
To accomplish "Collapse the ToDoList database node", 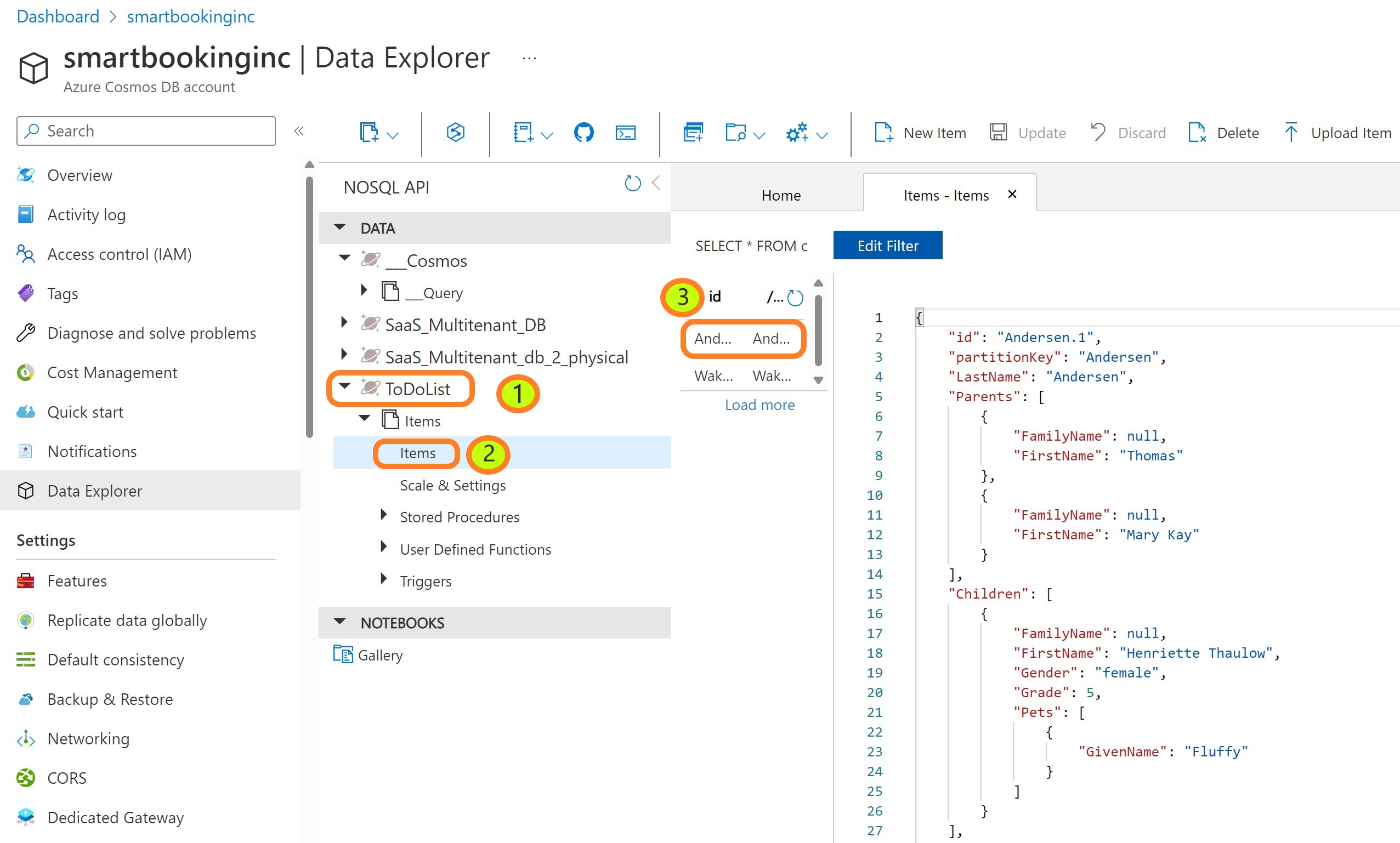I will (344, 386).
